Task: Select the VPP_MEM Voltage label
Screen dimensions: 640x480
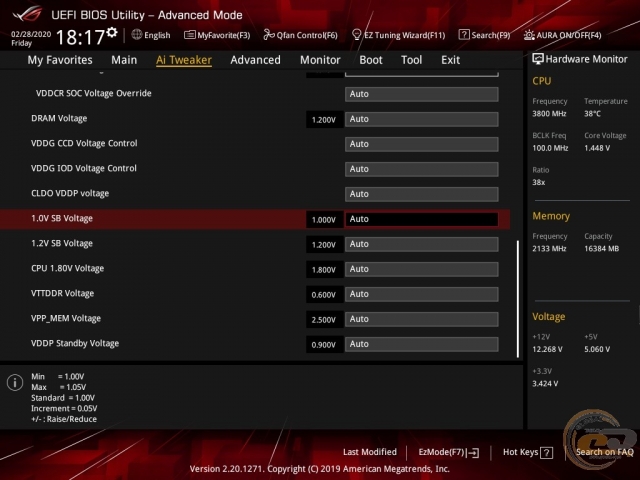Action: [66, 318]
